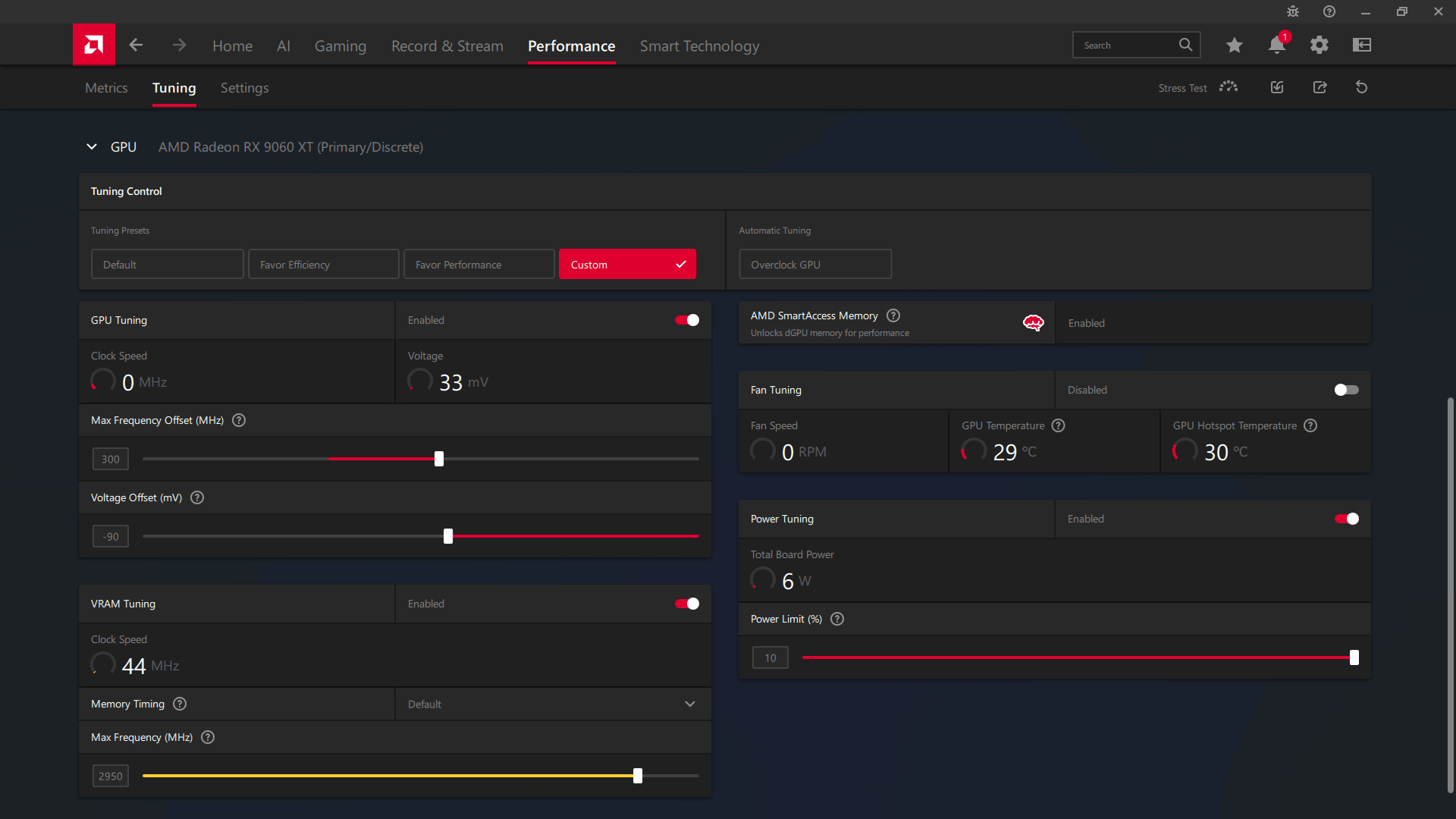Screen dimensions: 1456x819
Task: Click the Voltage Offset value box -90
Action: [111, 536]
